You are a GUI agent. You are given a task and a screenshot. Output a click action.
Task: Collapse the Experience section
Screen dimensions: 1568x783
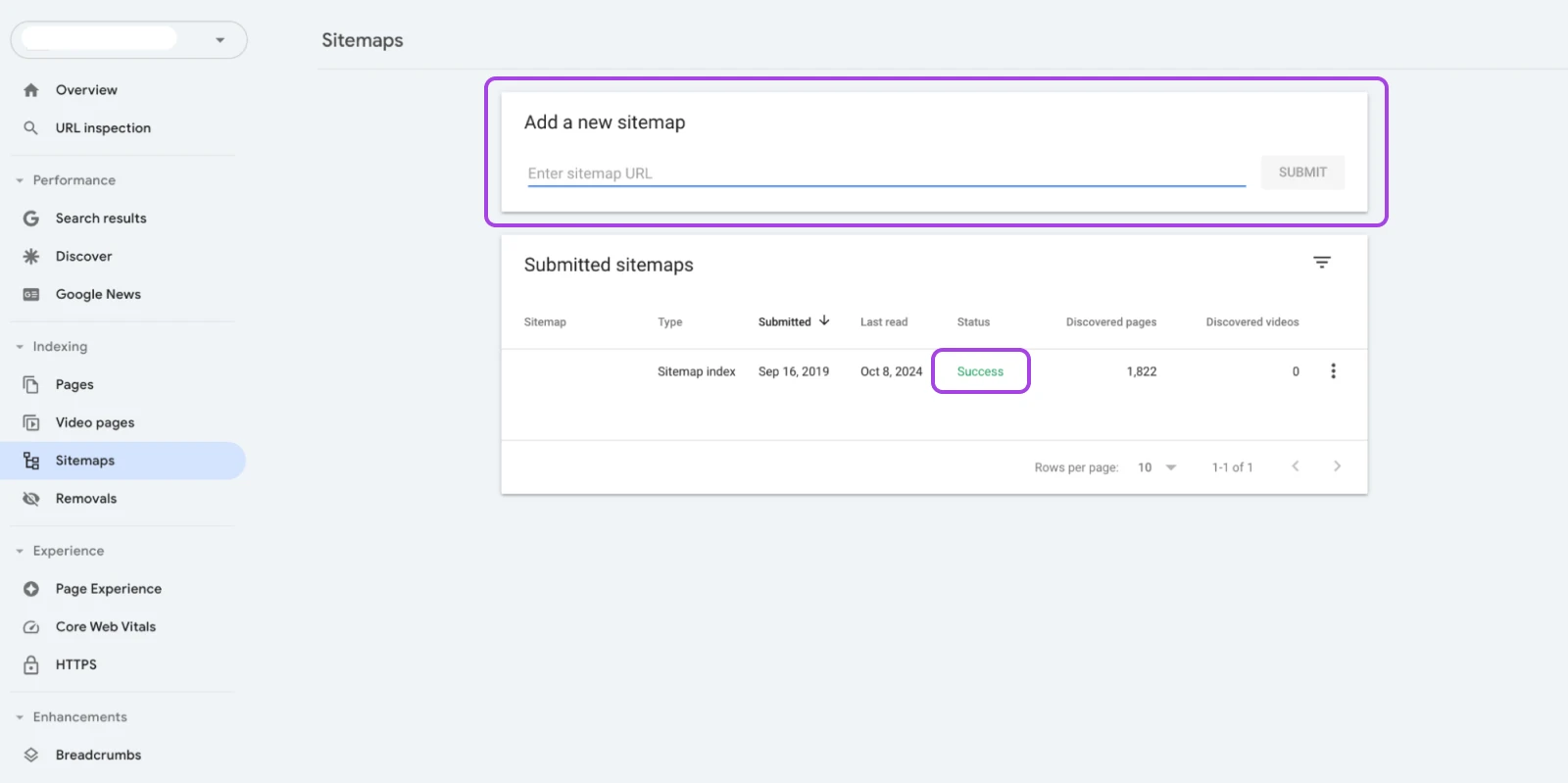point(20,551)
